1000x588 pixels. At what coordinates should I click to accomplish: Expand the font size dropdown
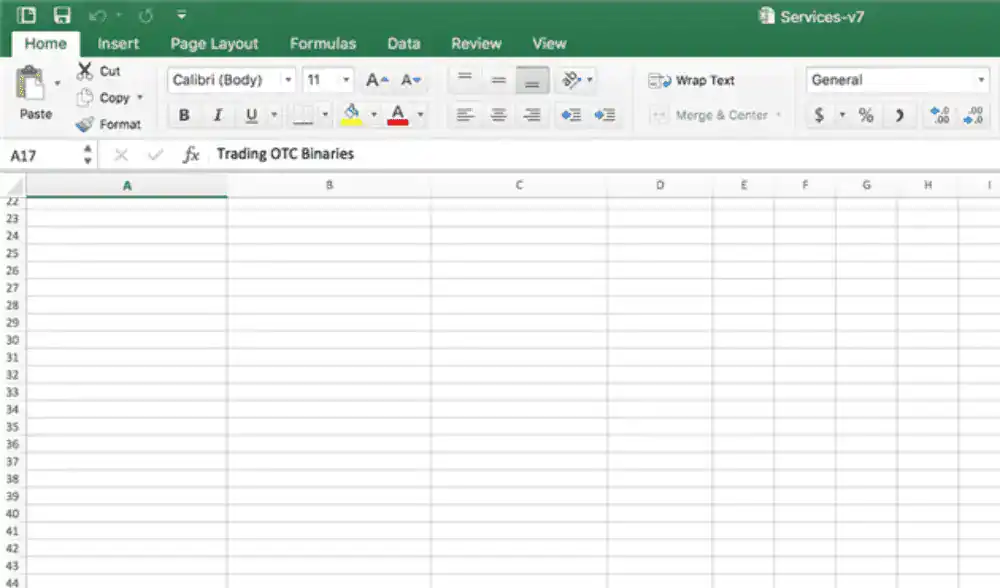click(347, 80)
